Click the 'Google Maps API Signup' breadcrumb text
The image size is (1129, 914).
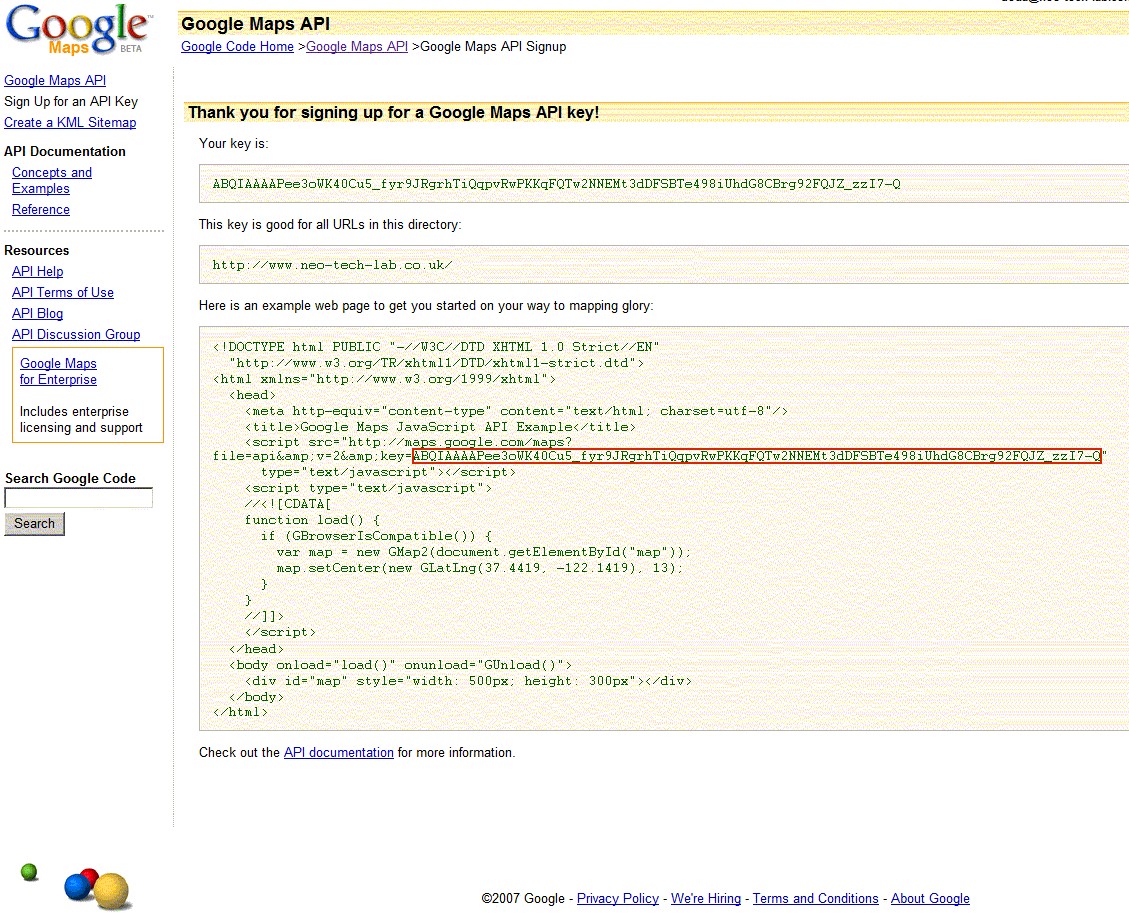coord(493,46)
